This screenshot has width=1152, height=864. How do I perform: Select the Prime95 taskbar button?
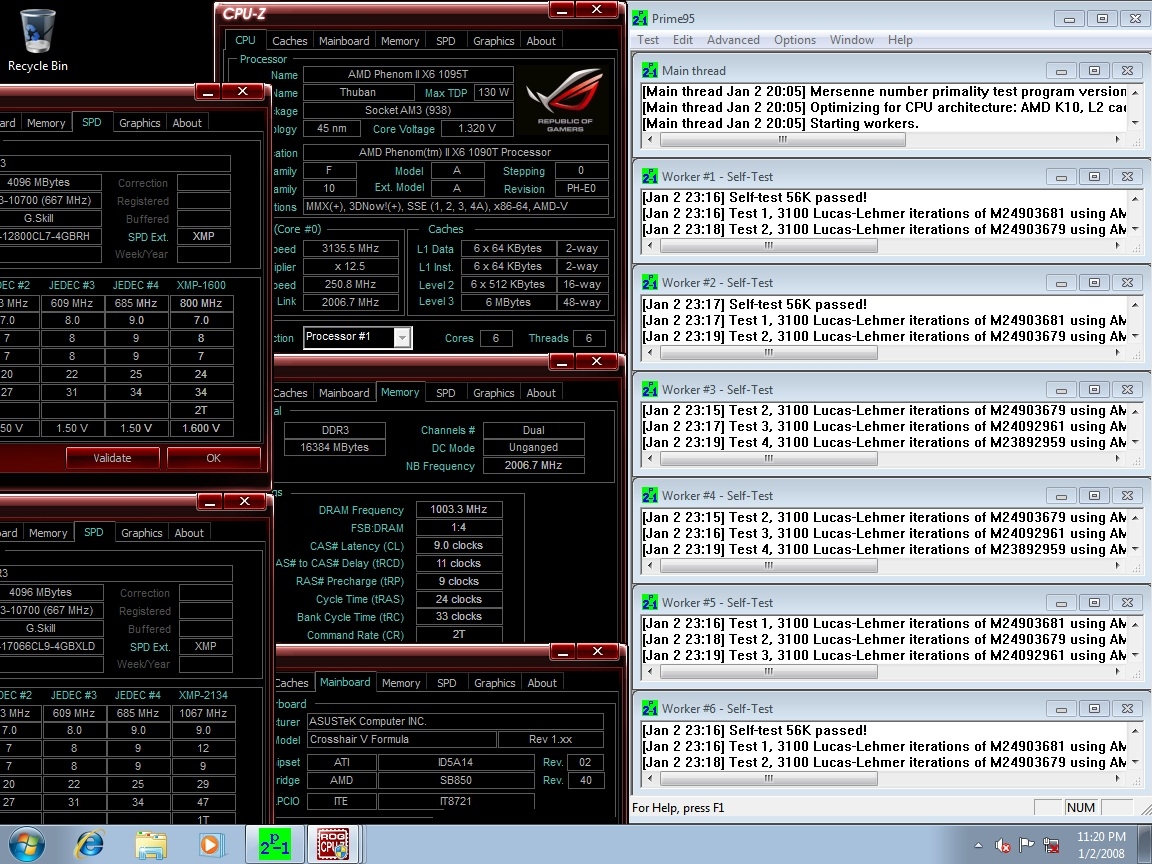pos(275,845)
